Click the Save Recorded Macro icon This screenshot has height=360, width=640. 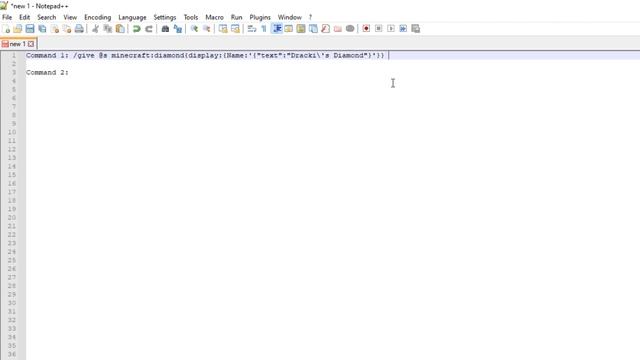click(x=416, y=29)
